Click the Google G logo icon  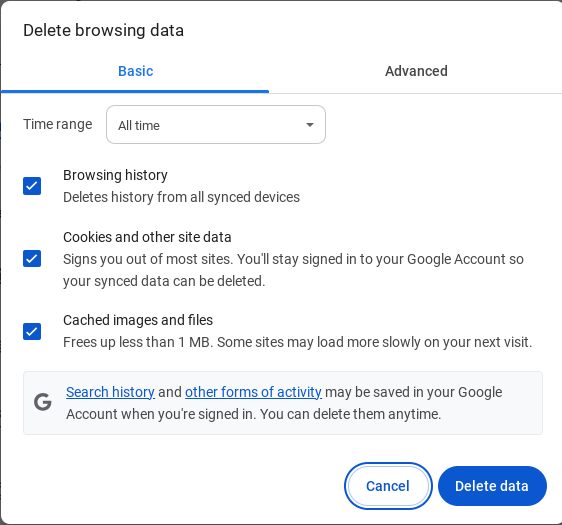pyautogui.click(x=43, y=402)
